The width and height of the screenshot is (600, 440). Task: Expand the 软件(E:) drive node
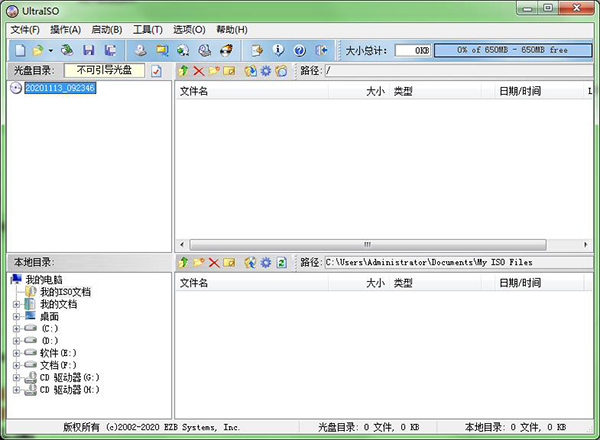click(16, 353)
